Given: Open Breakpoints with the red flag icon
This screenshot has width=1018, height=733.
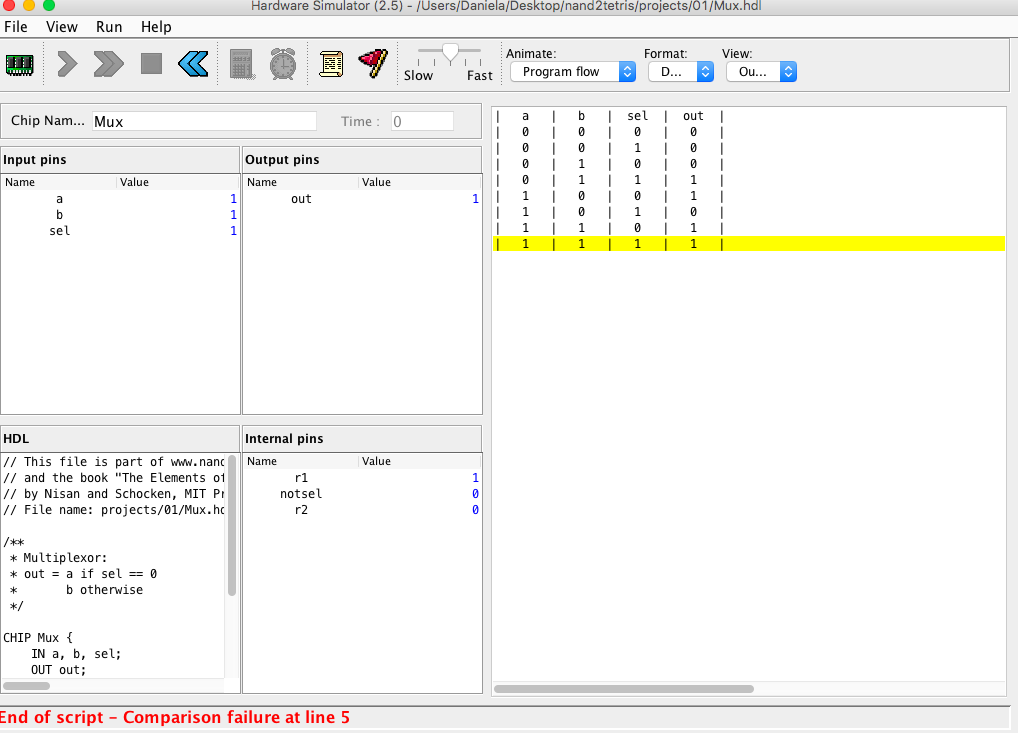Looking at the screenshot, I should [x=372, y=64].
